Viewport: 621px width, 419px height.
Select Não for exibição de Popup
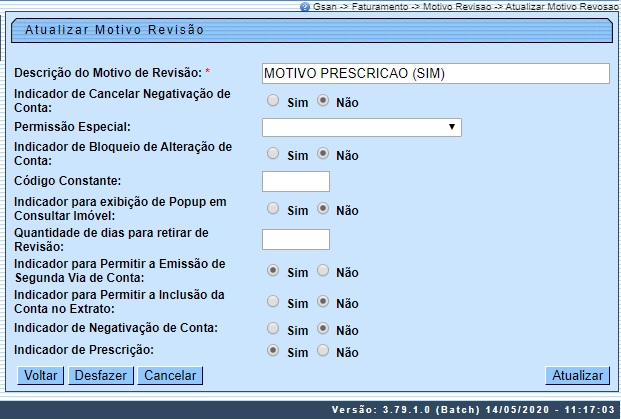coord(323,209)
